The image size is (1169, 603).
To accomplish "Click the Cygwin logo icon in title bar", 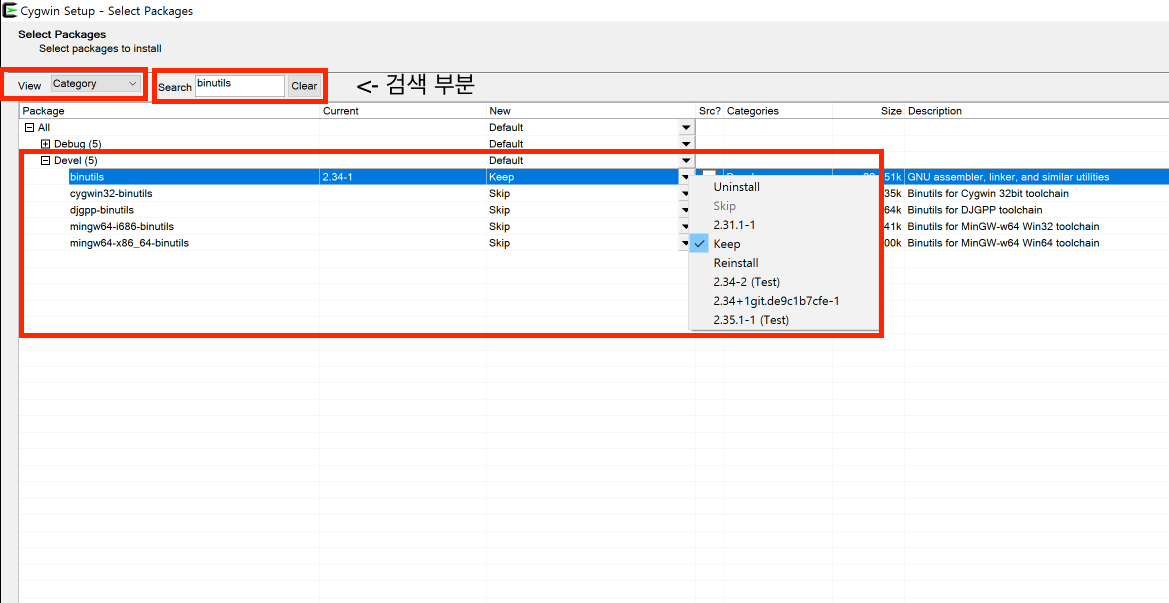I will pos(10,10).
